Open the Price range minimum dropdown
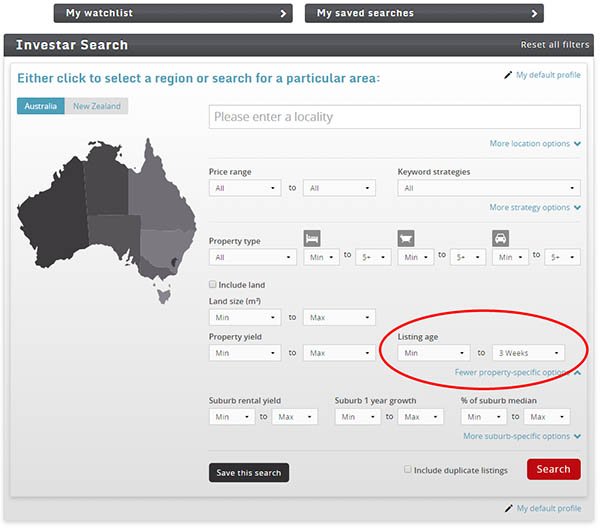 click(x=245, y=188)
